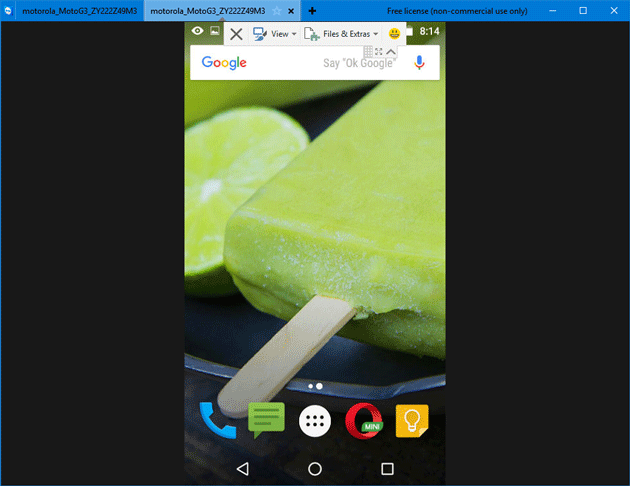Image resolution: width=630 pixels, height=486 pixels.
Task: Minimize the TeamViewer window
Action: pyautogui.click(x=552, y=11)
